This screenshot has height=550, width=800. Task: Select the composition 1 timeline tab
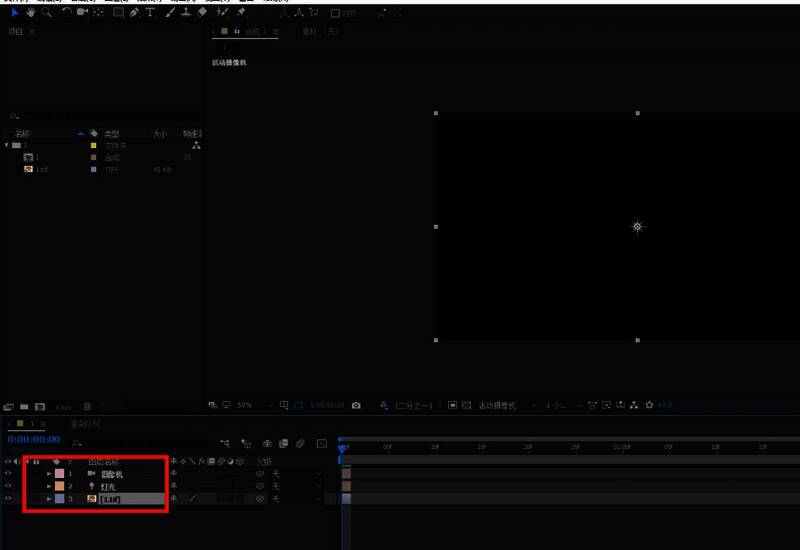tap(31, 423)
